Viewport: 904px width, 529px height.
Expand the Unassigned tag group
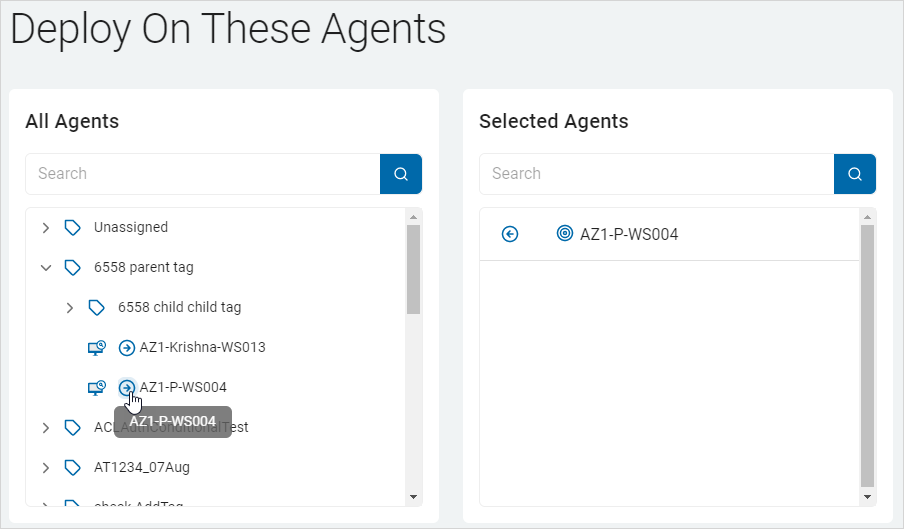tap(46, 228)
